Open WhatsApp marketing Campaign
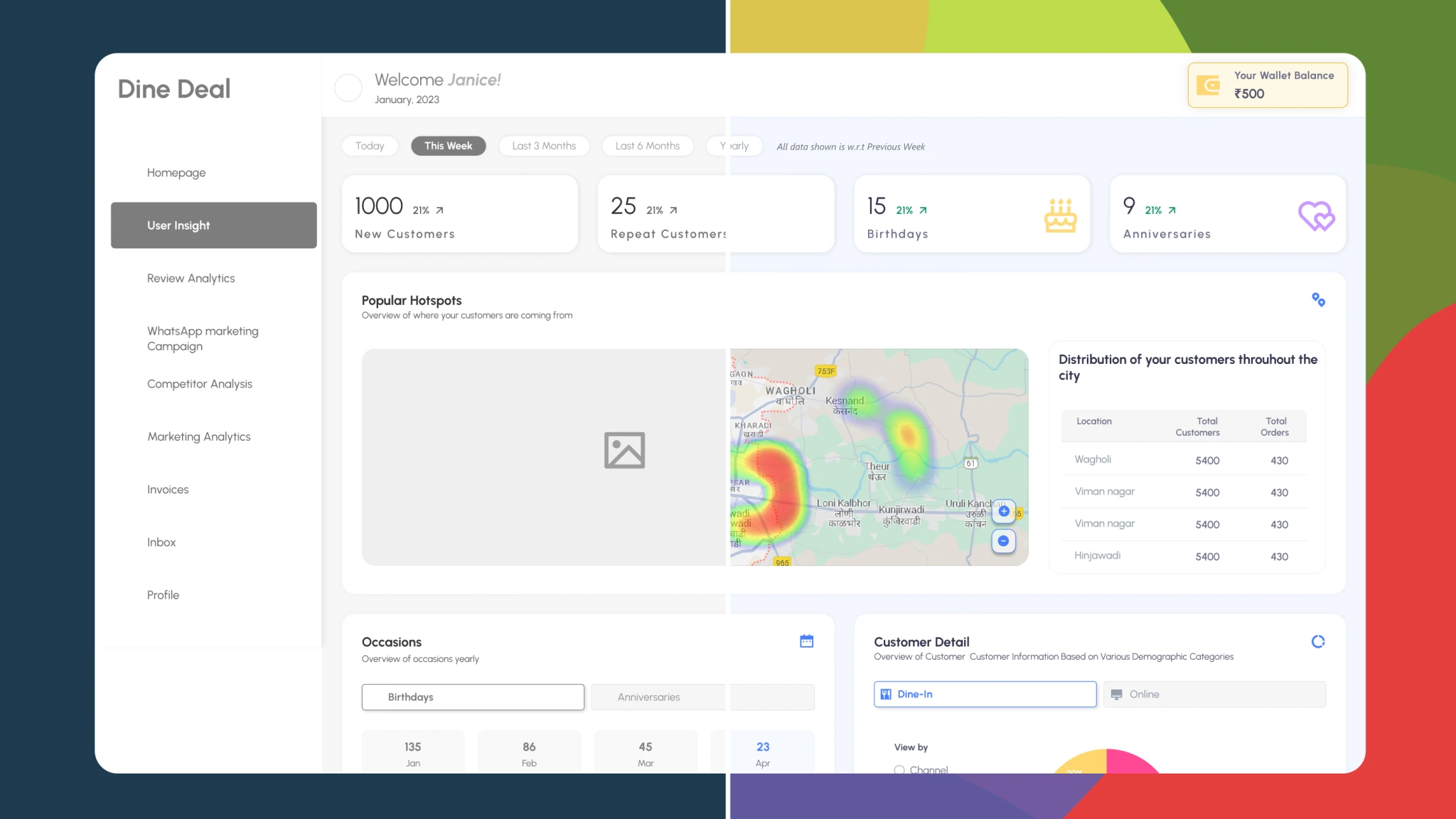The width and height of the screenshot is (1456, 819). pos(203,339)
